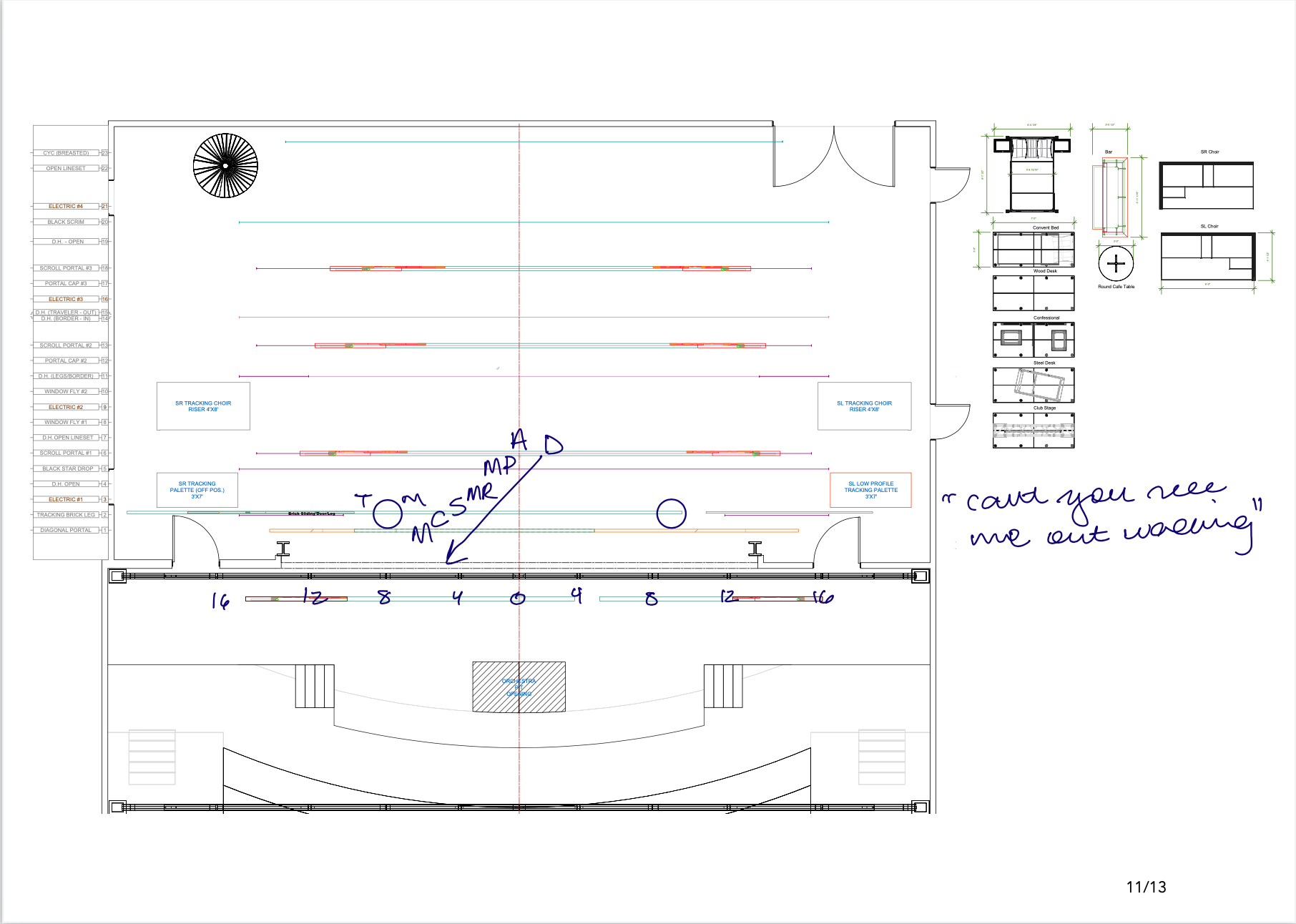Image resolution: width=1296 pixels, height=924 pixels.
Task: Click the SL LOW PROFILE TRACKING PALETTE label
Action: point(870,490)
